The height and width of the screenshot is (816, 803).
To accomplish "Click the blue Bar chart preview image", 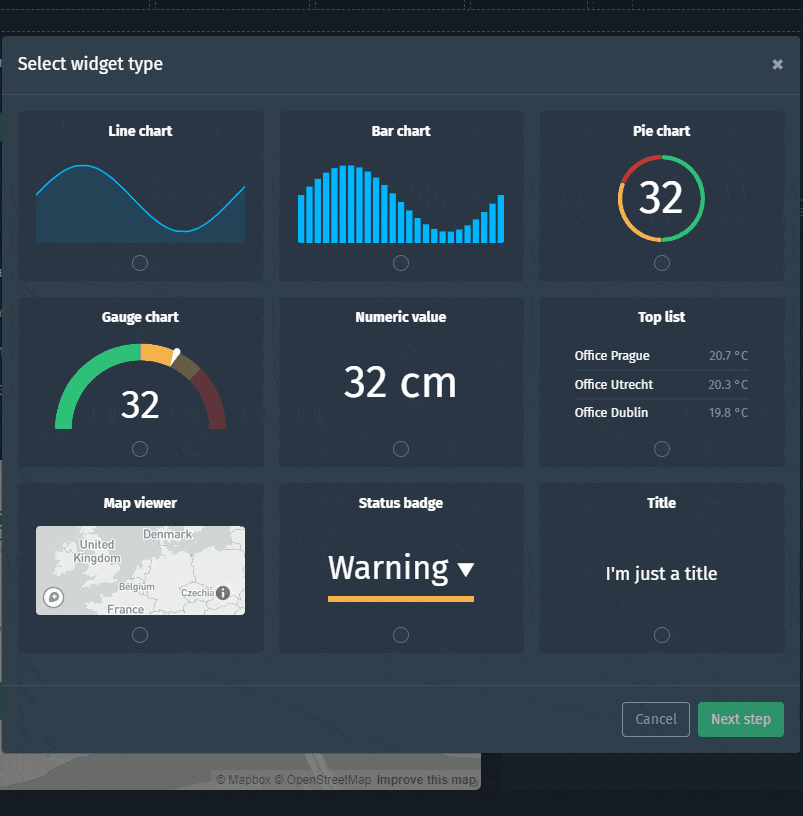I will [x=401, y=205].
